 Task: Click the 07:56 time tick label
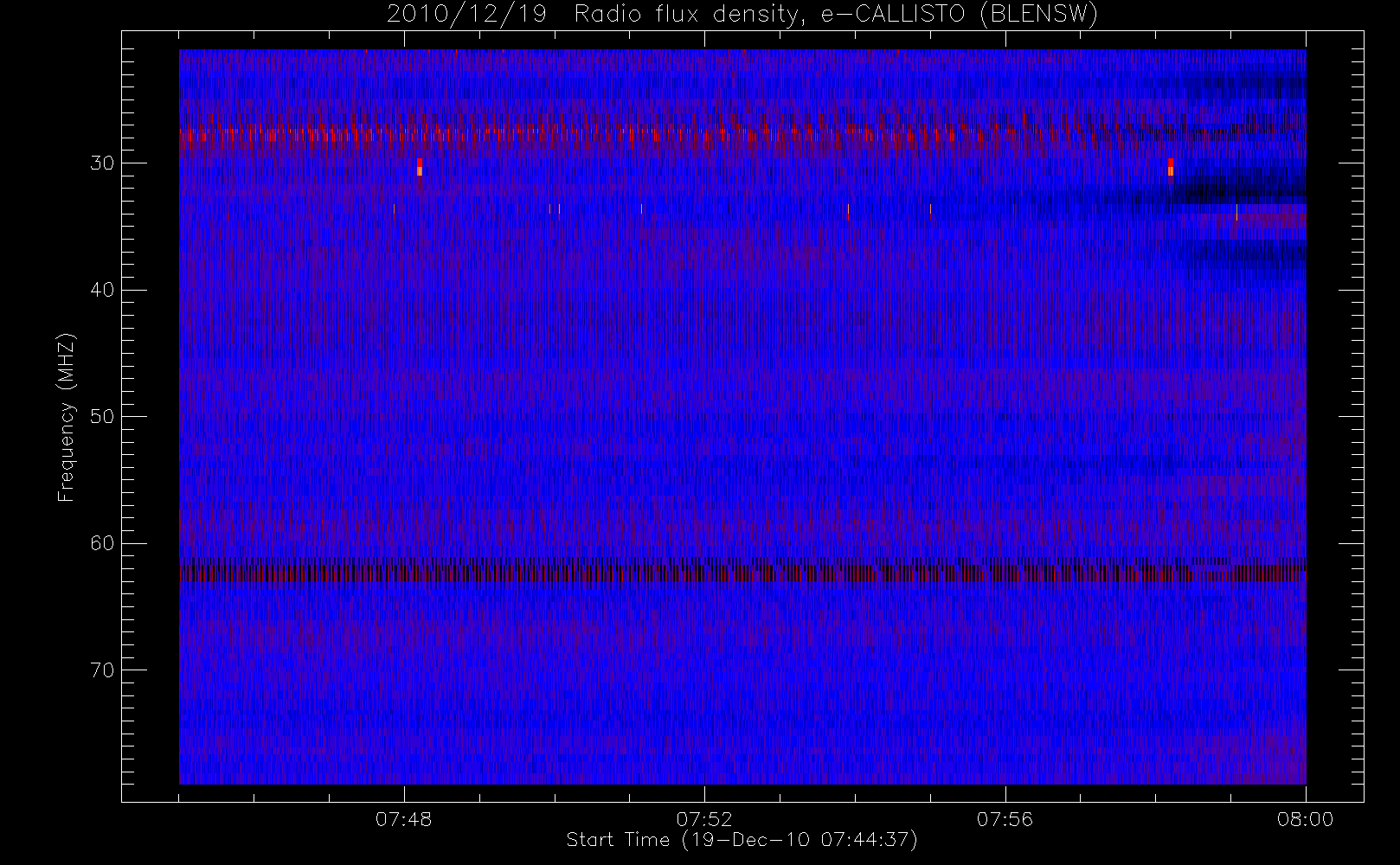pos(1005,818)
